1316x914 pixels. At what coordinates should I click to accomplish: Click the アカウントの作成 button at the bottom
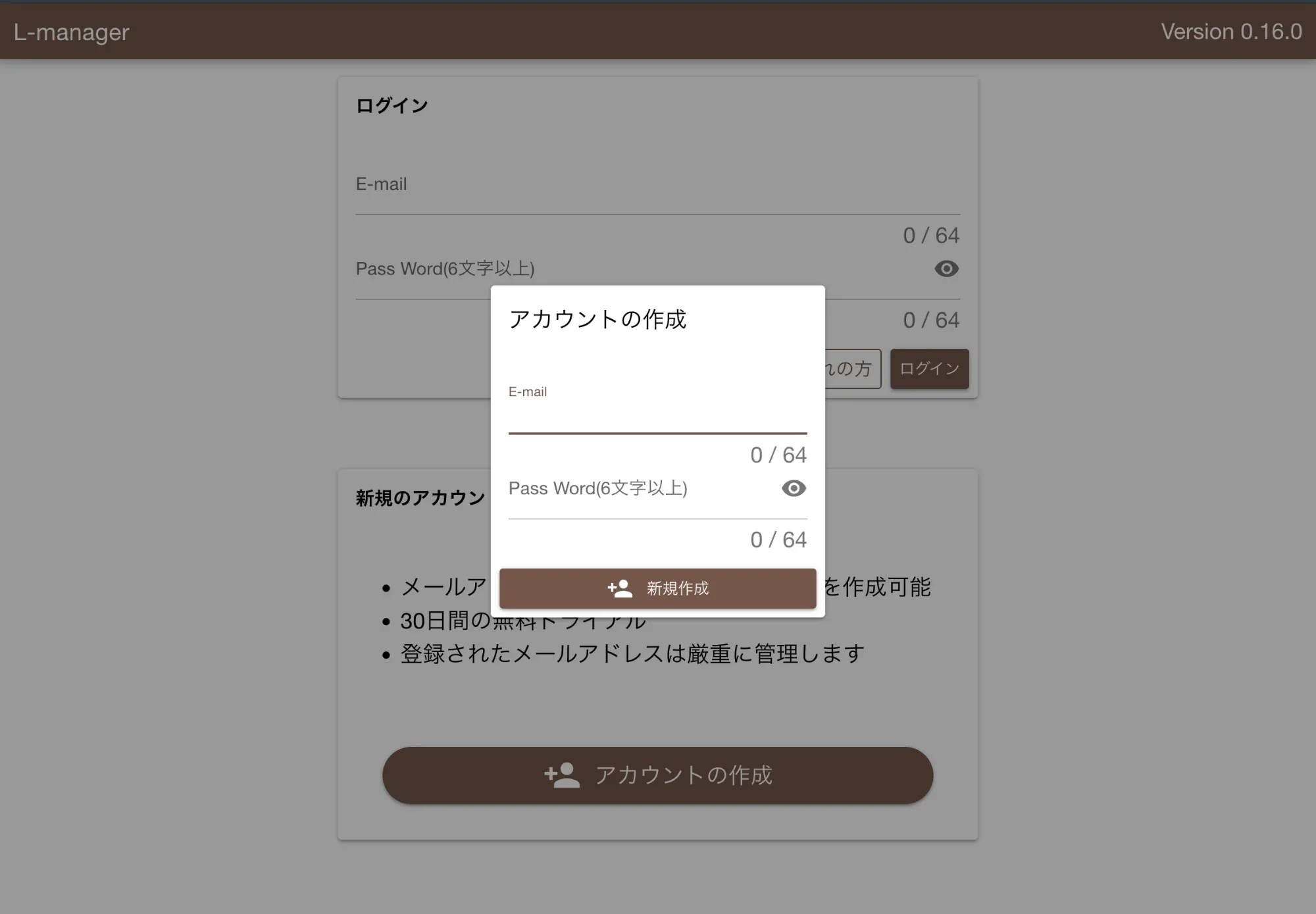pos(657,774)
